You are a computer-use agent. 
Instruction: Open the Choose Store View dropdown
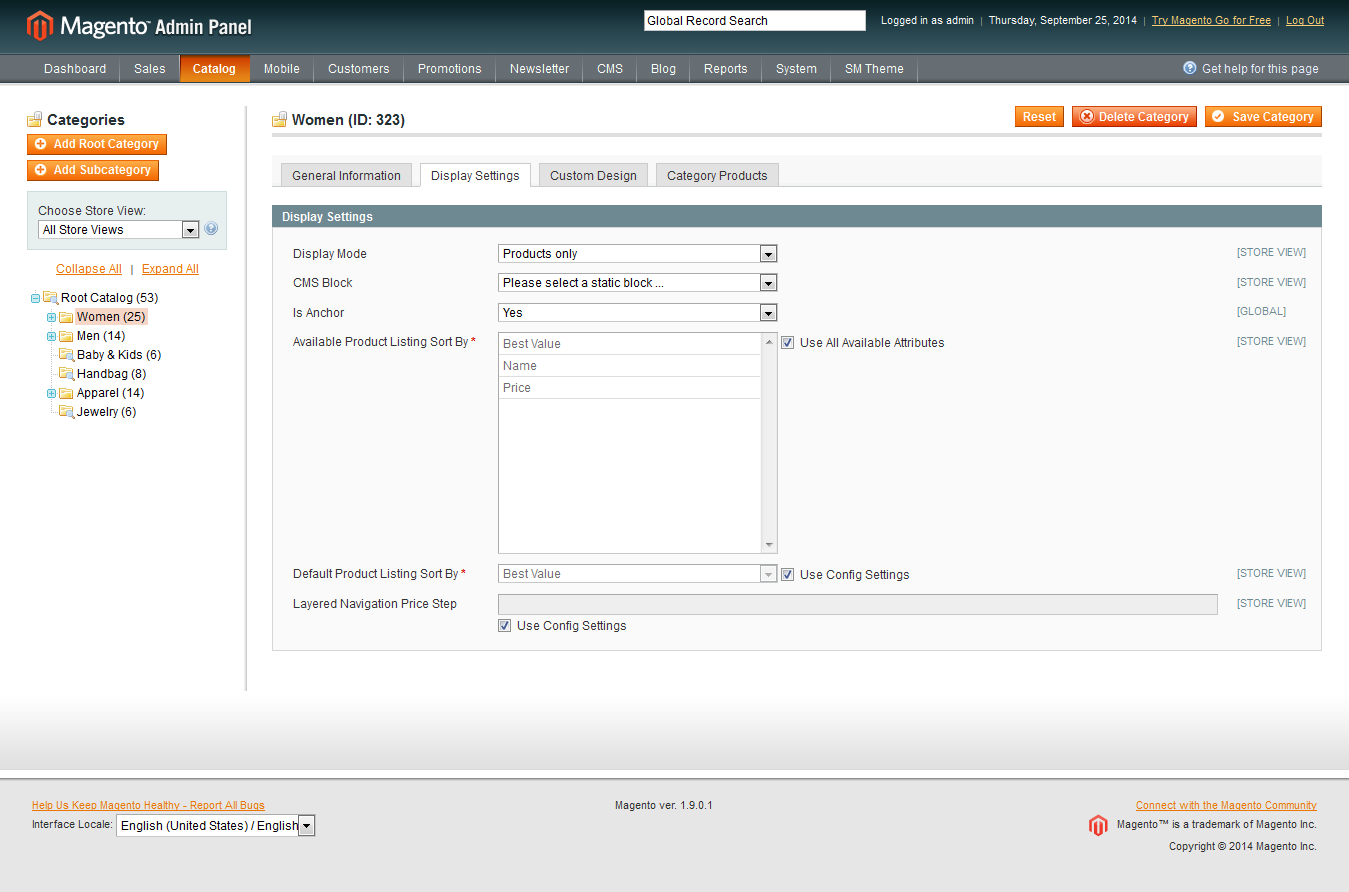(x=119, y=230)
